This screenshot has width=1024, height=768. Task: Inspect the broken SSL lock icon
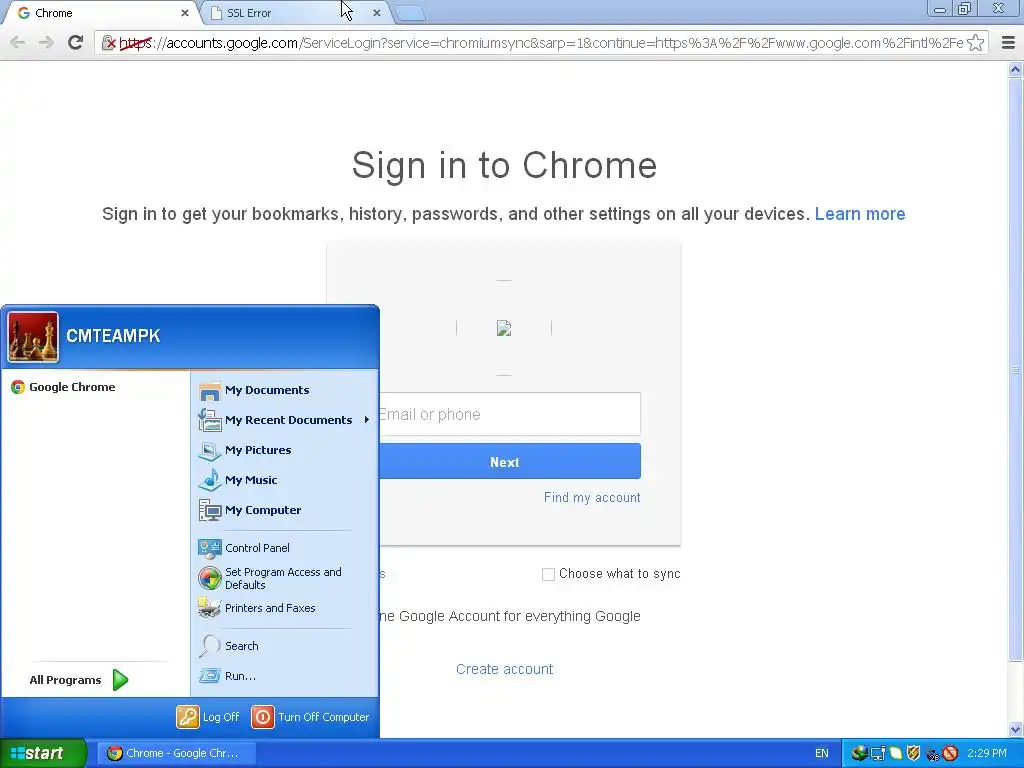108,43
